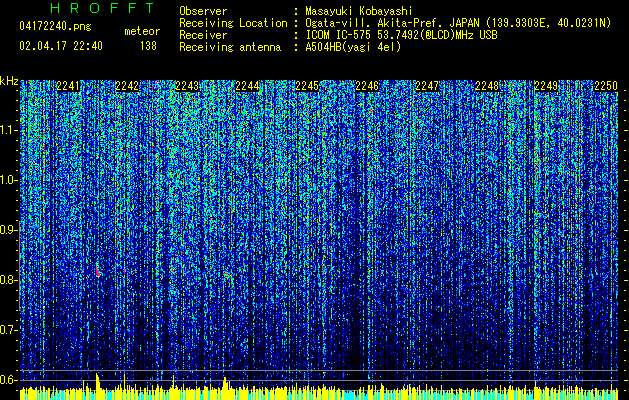Click the 0.7 kHz axis label
This screenshot has height=400, width=629.
click(9, 330)
